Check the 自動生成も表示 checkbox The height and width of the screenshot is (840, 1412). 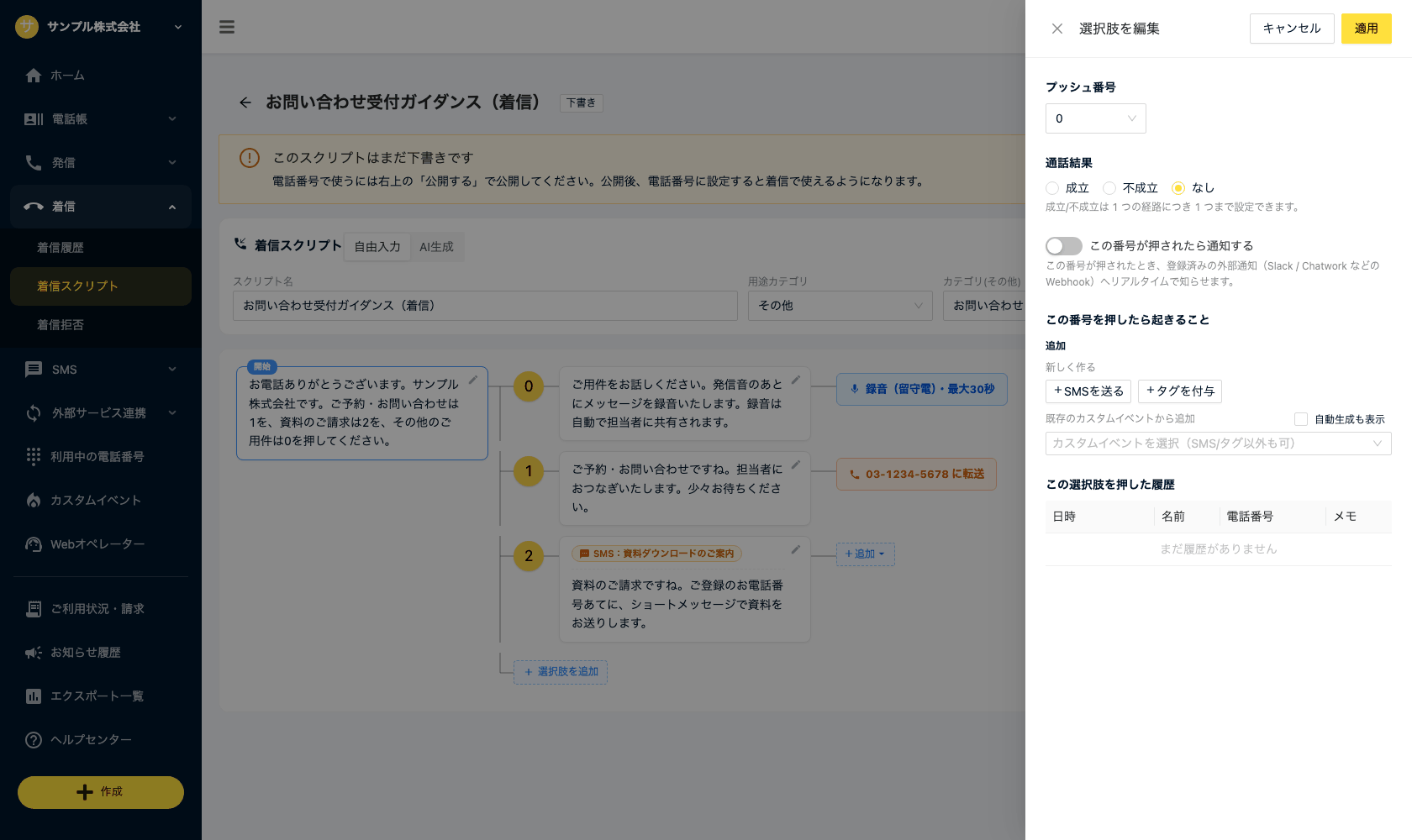pyautogui.click(x=1301, y=419)
